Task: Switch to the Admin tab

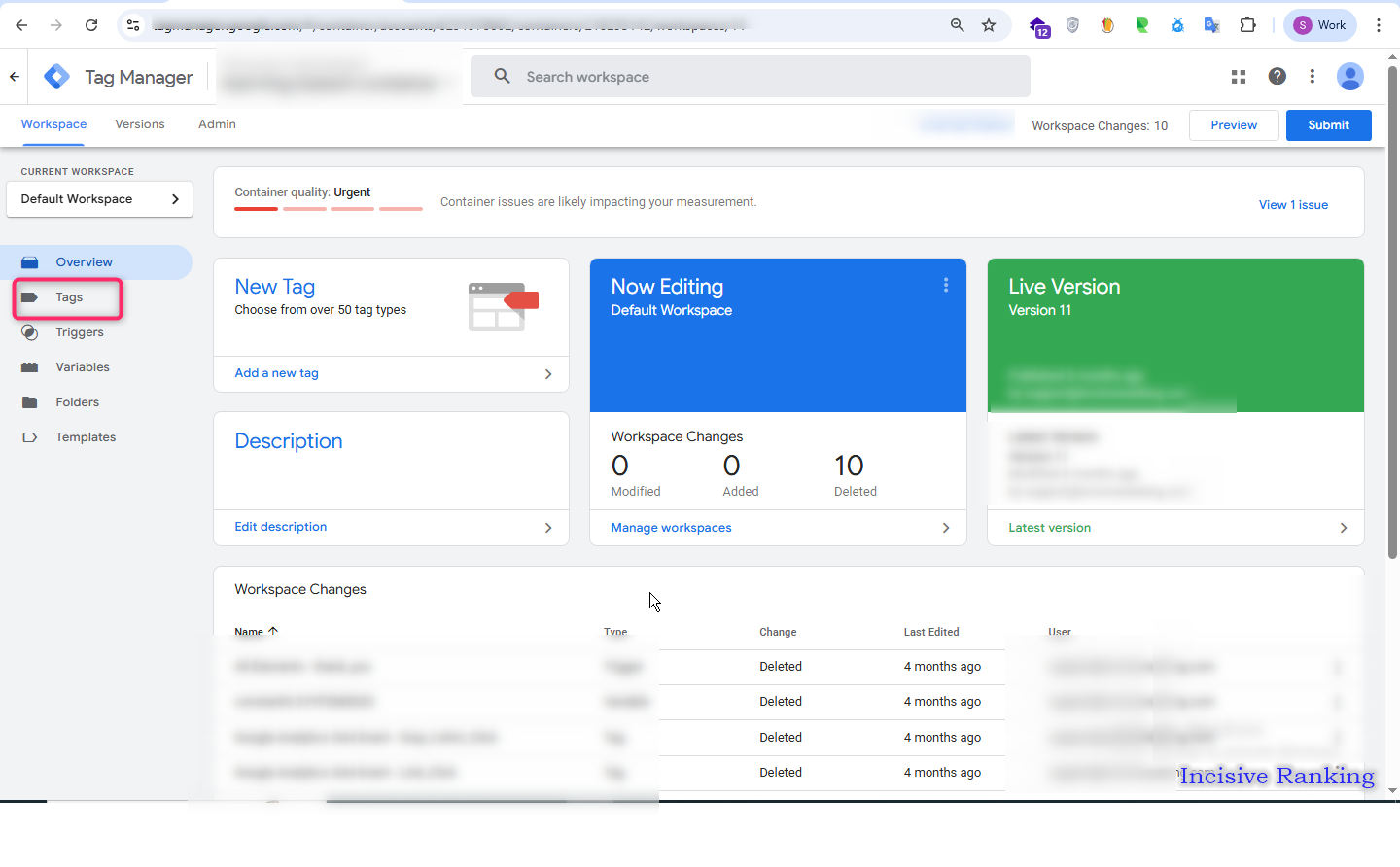Action: (x=217, y=124)
